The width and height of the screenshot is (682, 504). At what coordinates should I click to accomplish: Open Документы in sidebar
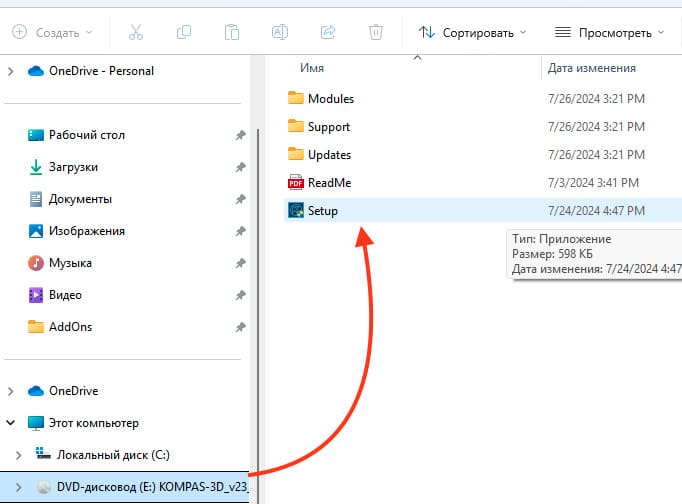(x=70, y=199)
